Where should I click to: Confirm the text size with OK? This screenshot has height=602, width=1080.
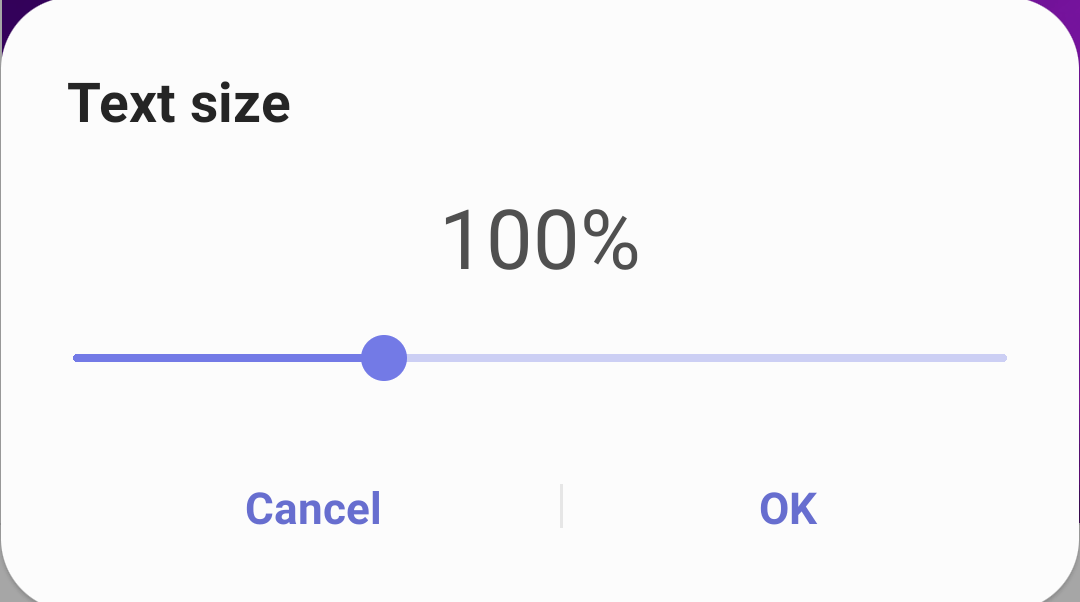[x=787, y=508]
